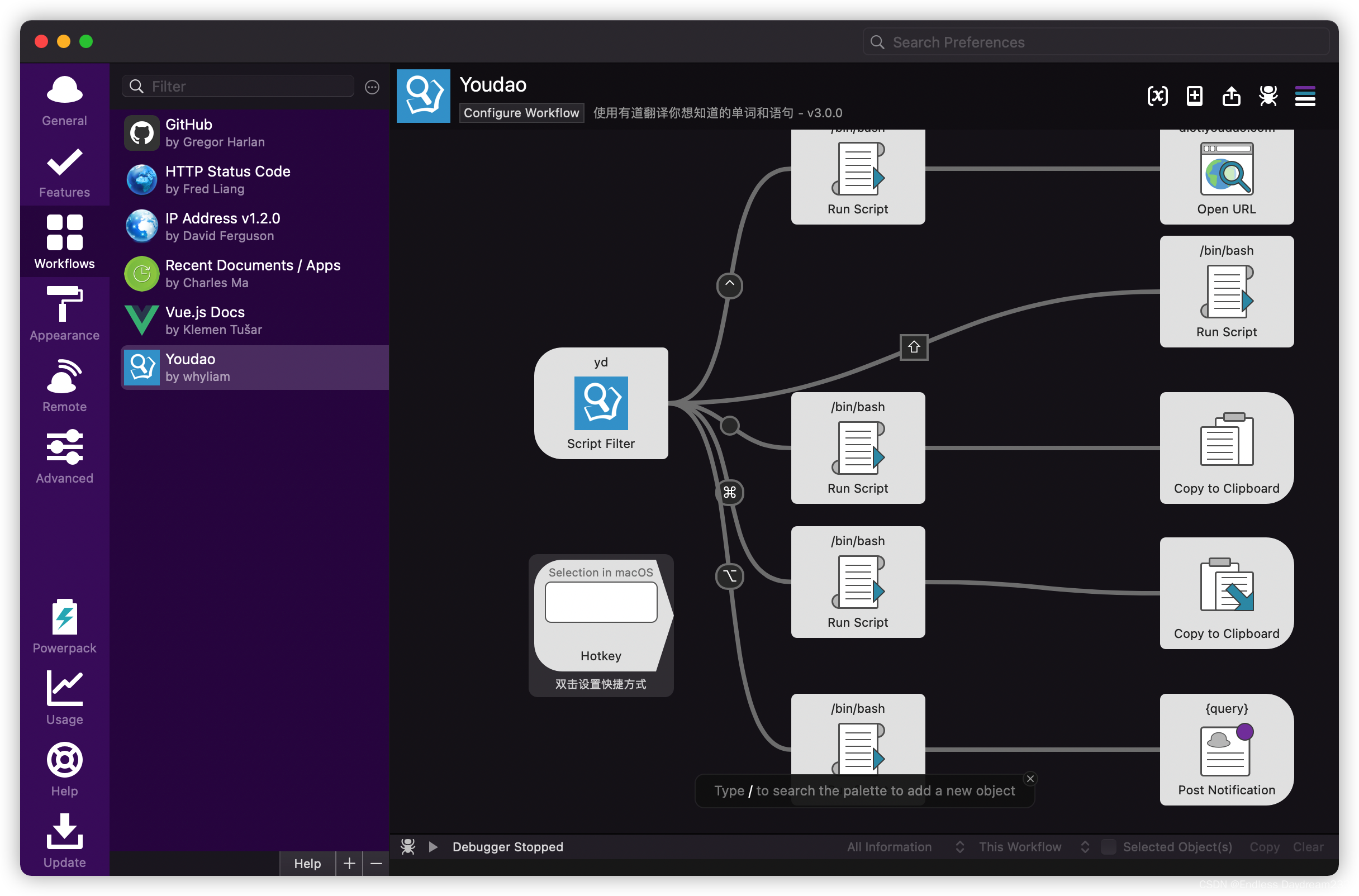Toggle the debugger bug icon in header
Screen dimensions: 1359x896
click(x=1268, y=96)
